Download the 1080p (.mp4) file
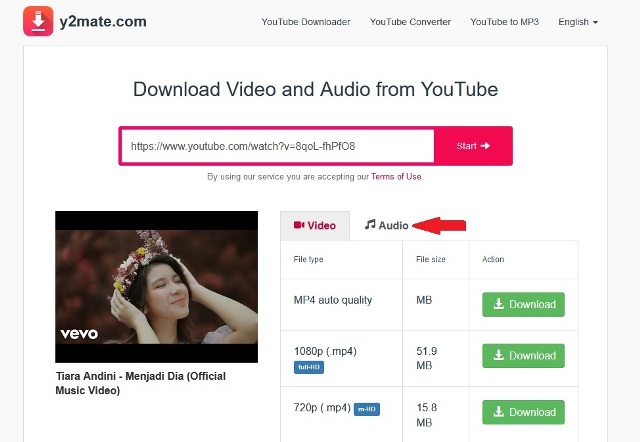The height and width of the screenshot is (442, 640). point(523,356)
